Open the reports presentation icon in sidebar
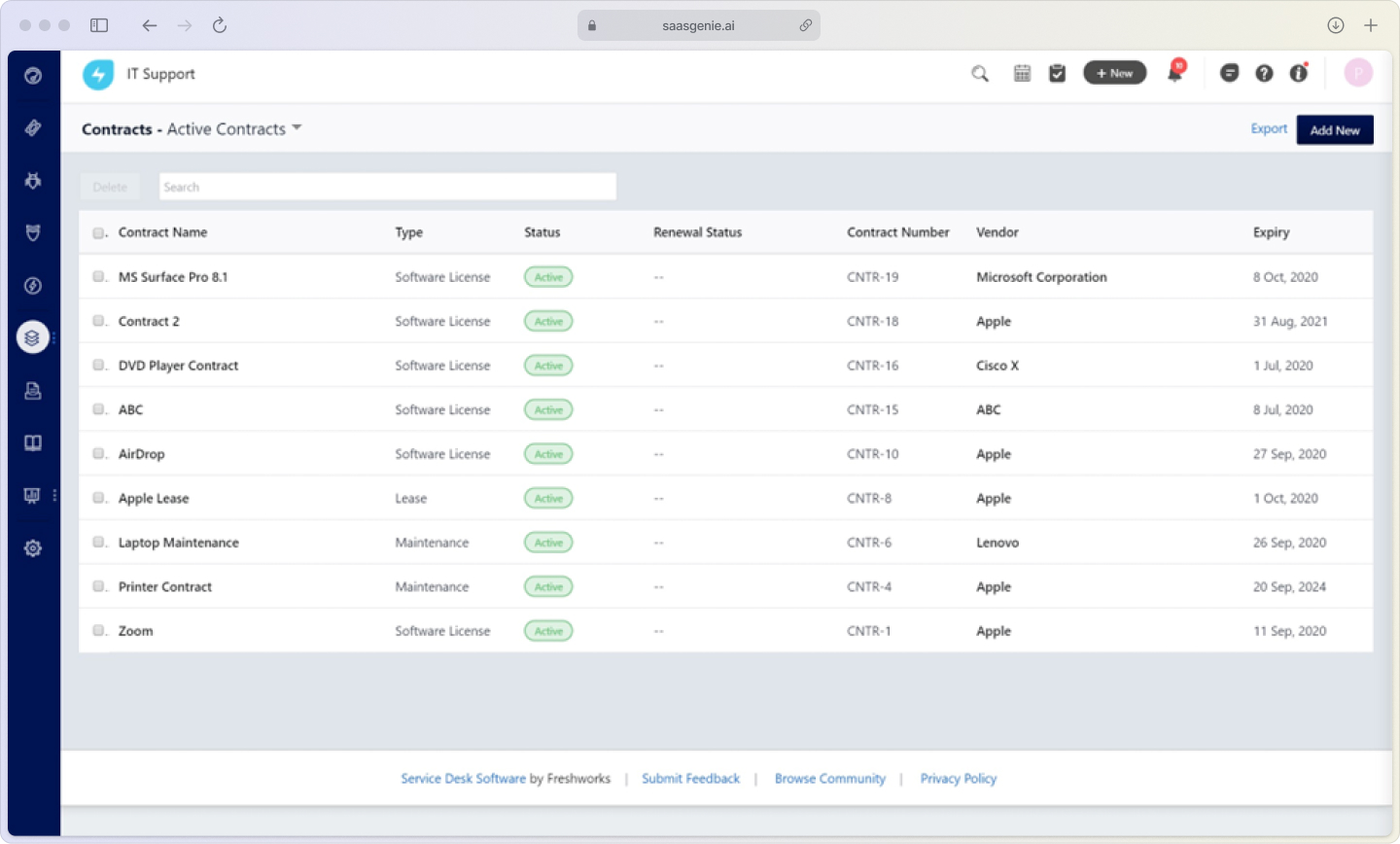This screenshot has height=844, width=1400. click(32, 496)
